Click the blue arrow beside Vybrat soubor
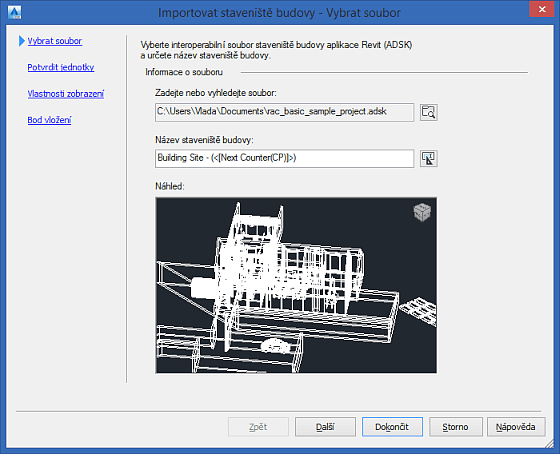Viewport: 560px width, 454px height. 22,41
